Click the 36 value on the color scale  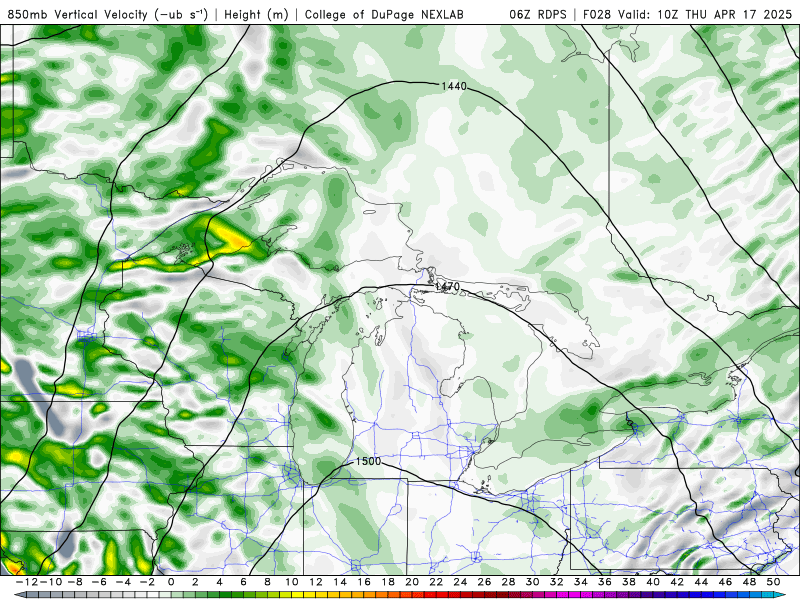pos(605,582)
